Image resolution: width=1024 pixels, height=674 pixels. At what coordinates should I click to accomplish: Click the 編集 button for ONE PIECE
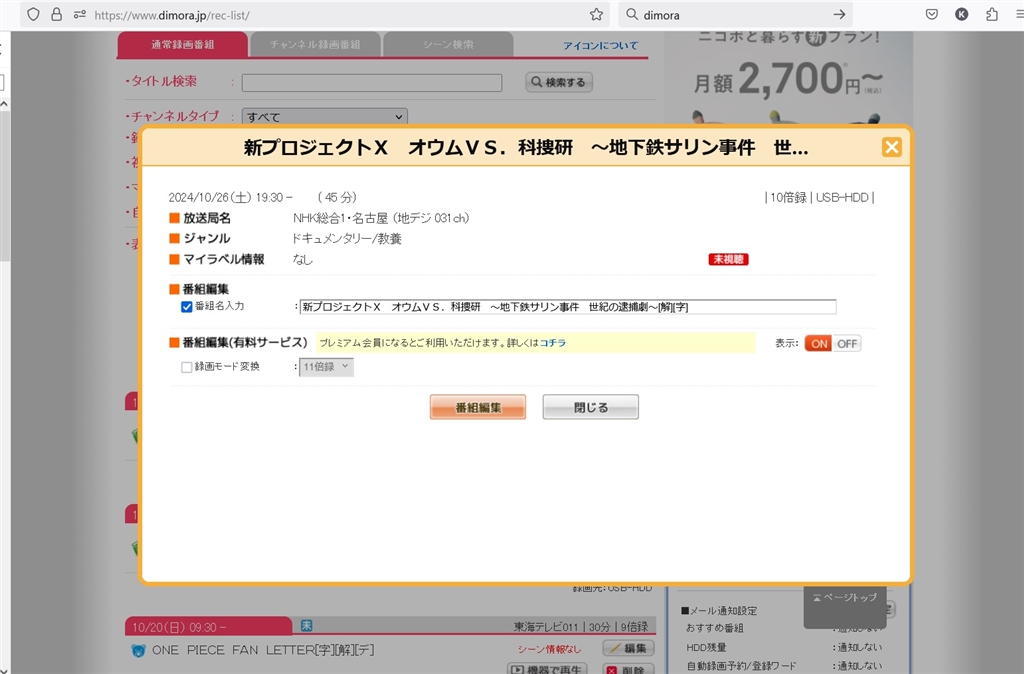(628, 649)
